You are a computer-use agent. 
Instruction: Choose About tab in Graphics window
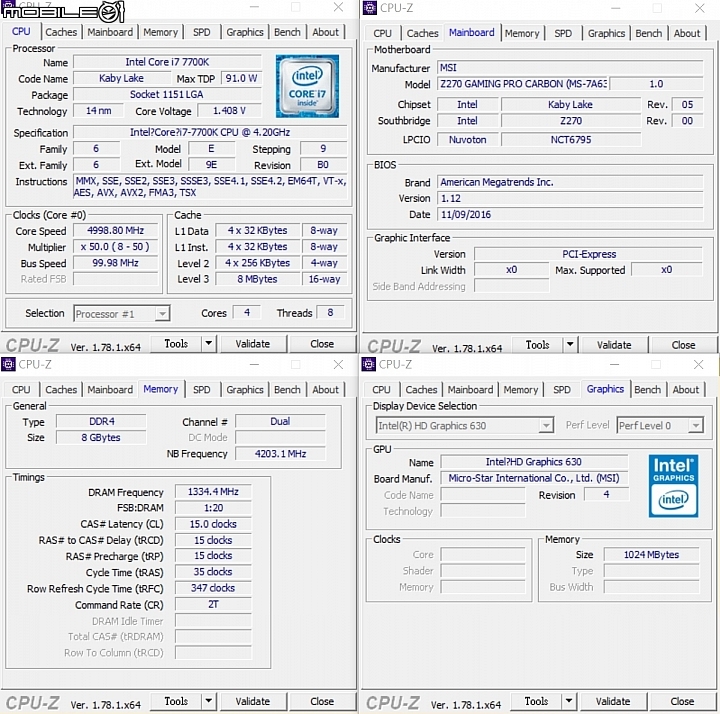tap(686, 390)
